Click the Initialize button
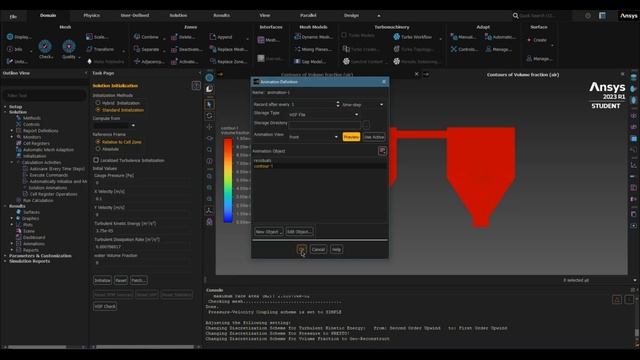Viewport: 640px width, 360px height. [x=102, y=280]
